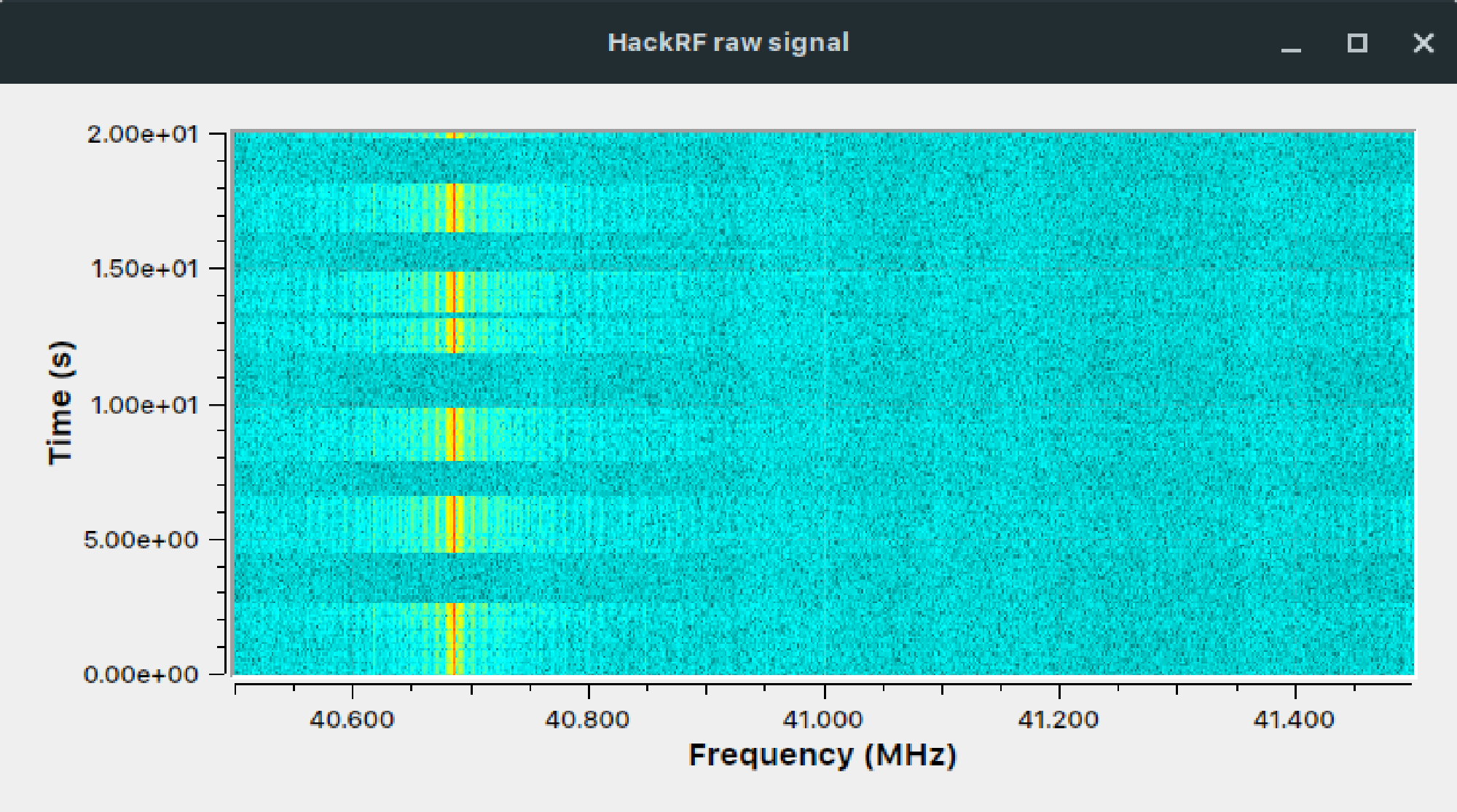This screenshot has width=1457, height=812.
Task: Click the 1.50e+01 time tick label
Action: tap(144, 269)
